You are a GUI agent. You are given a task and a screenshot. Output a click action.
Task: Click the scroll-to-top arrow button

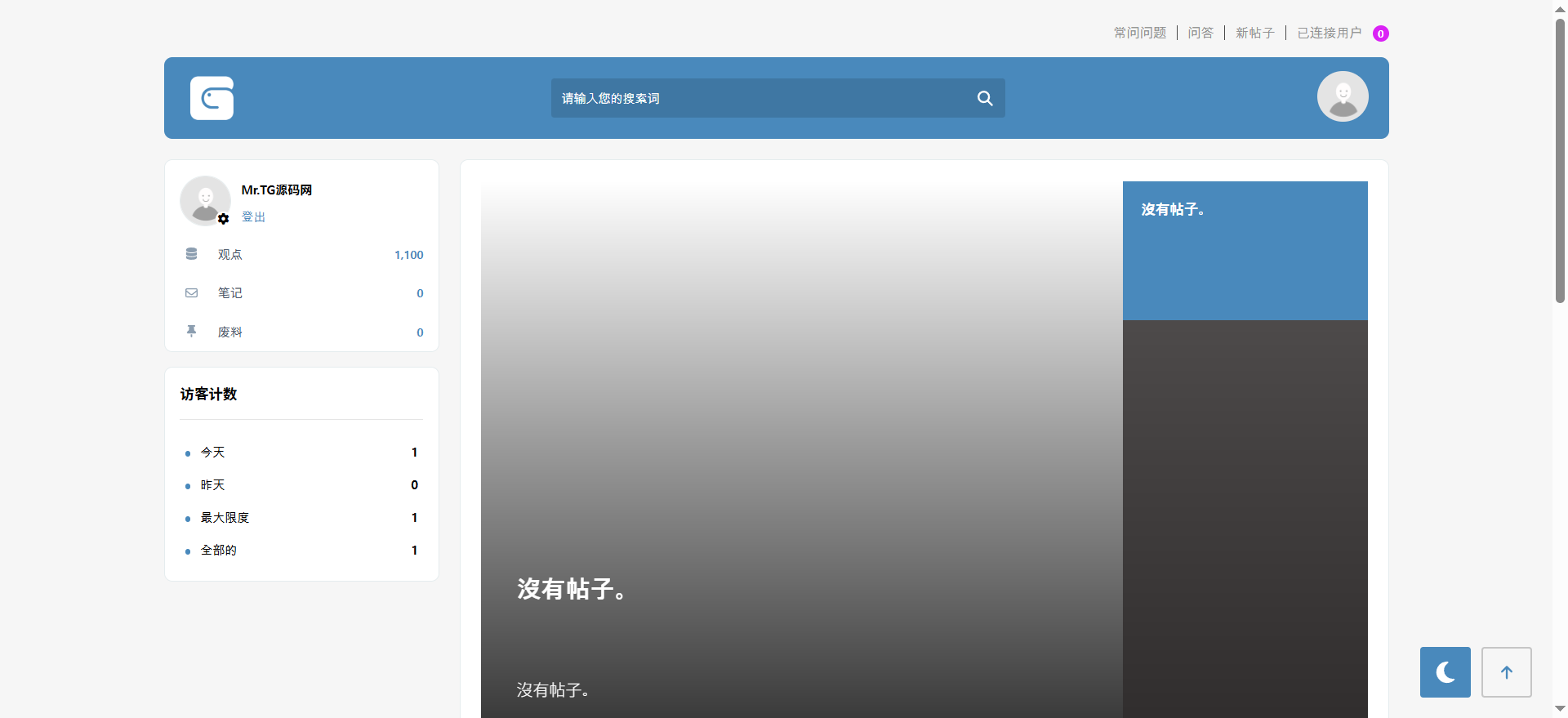1506,671
